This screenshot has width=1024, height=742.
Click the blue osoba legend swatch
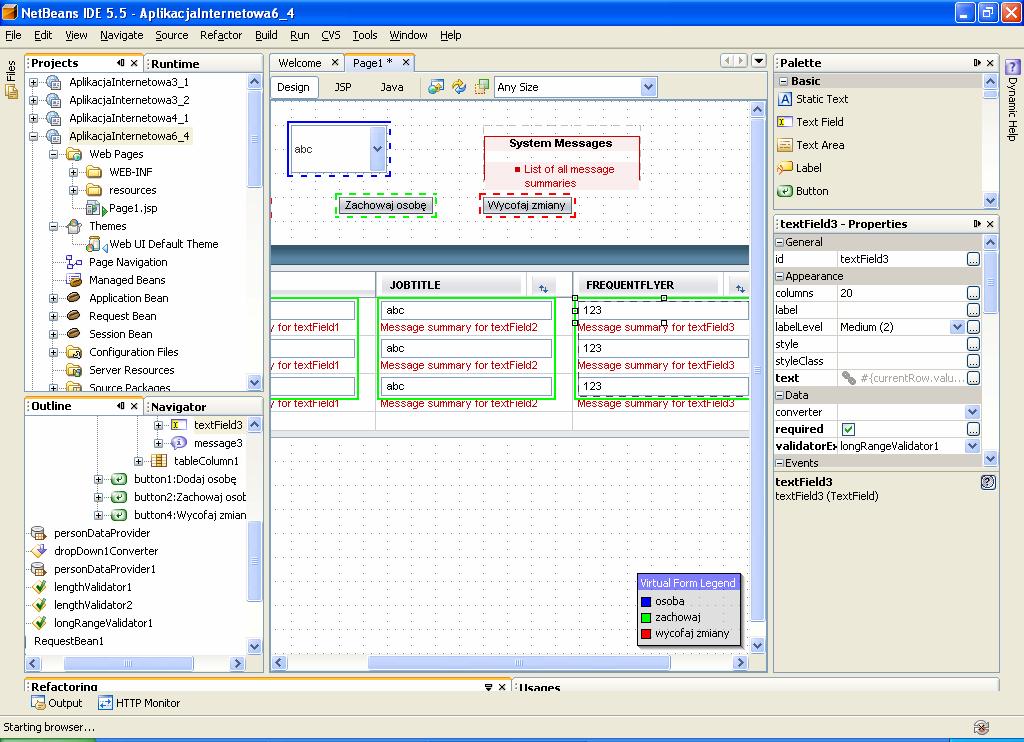646,602
